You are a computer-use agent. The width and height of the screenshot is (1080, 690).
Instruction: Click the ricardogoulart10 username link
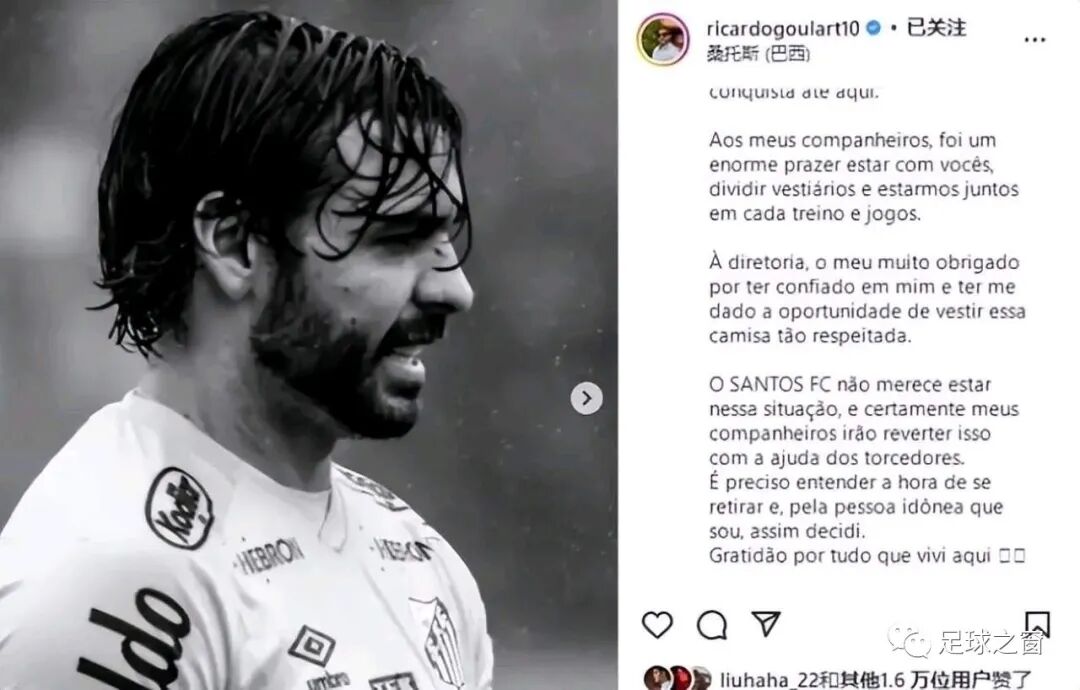(x=783, y=28)
